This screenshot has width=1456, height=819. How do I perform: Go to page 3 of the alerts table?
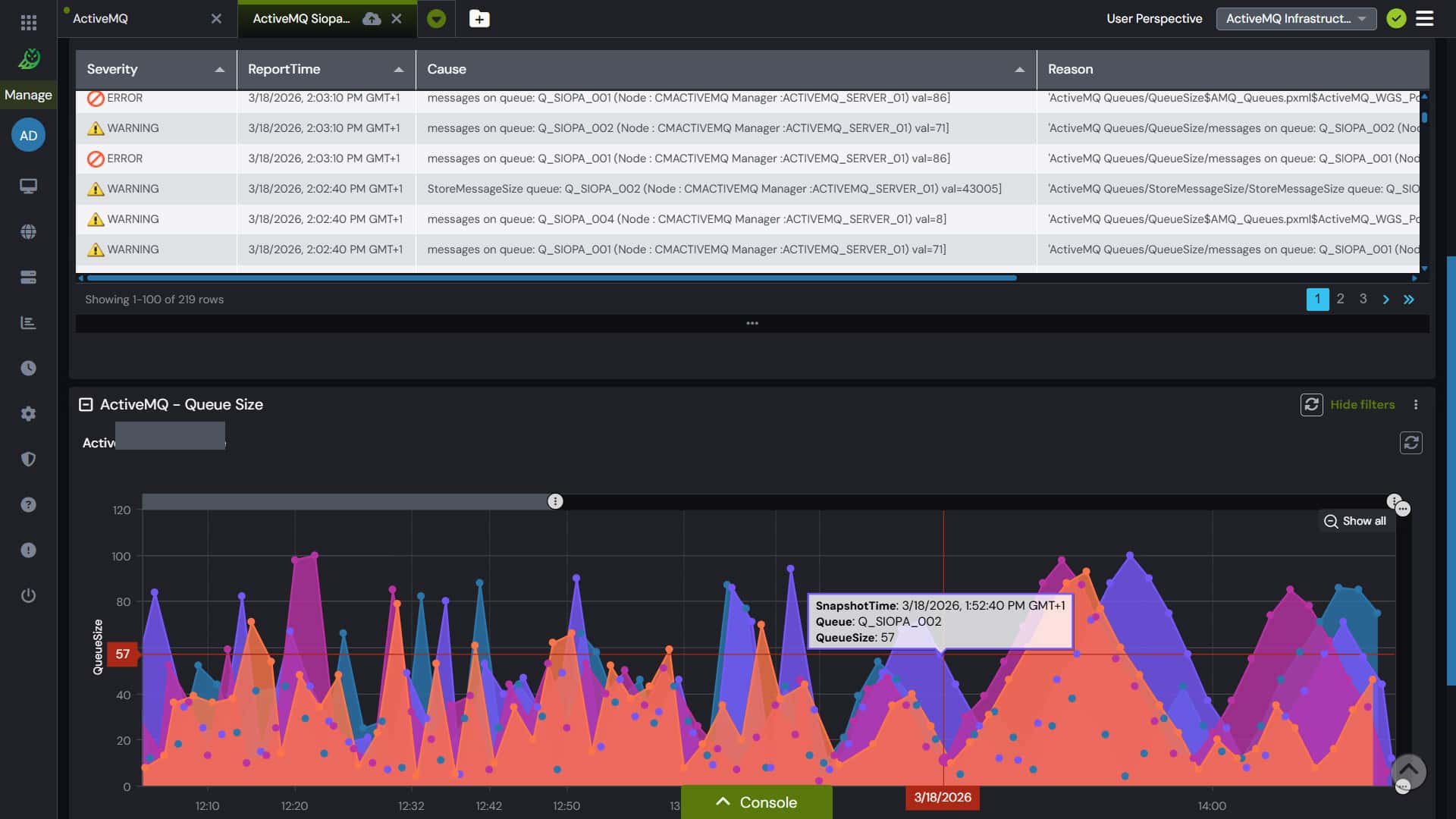click(1363, 300)
